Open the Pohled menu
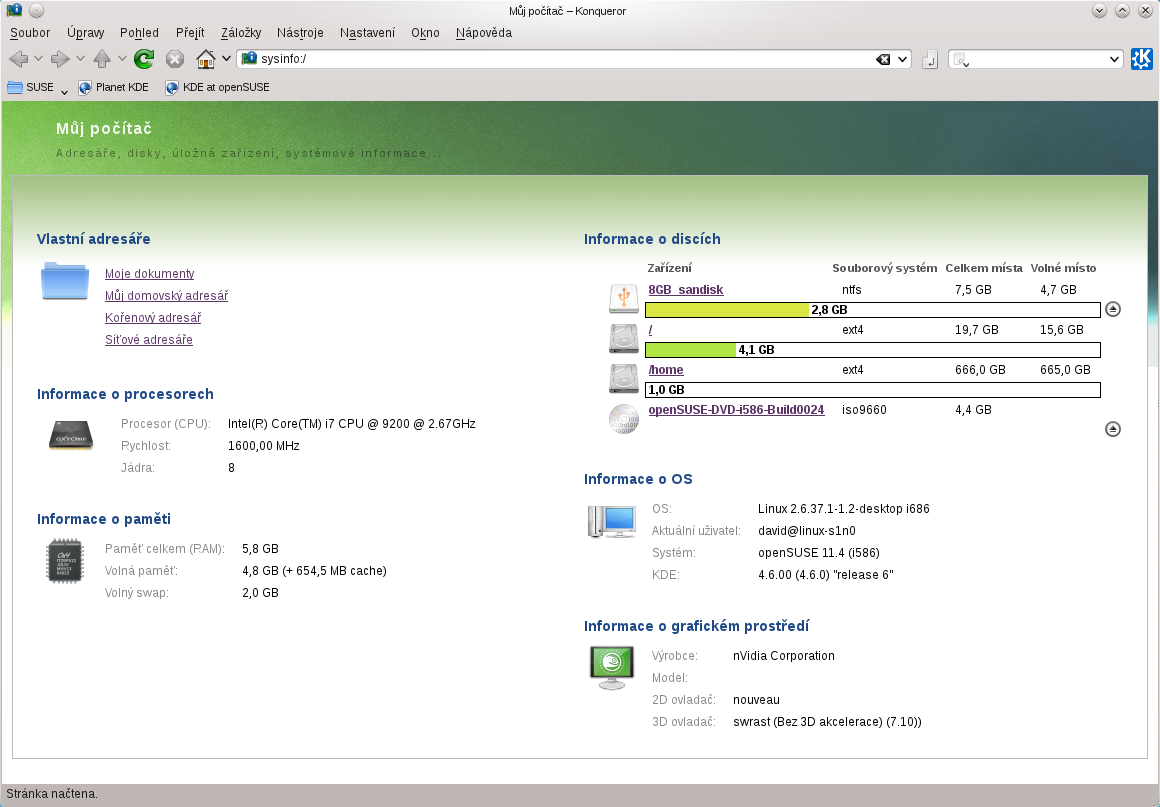Viewport: 1160px width, 807px height. [x=139, y=33]
